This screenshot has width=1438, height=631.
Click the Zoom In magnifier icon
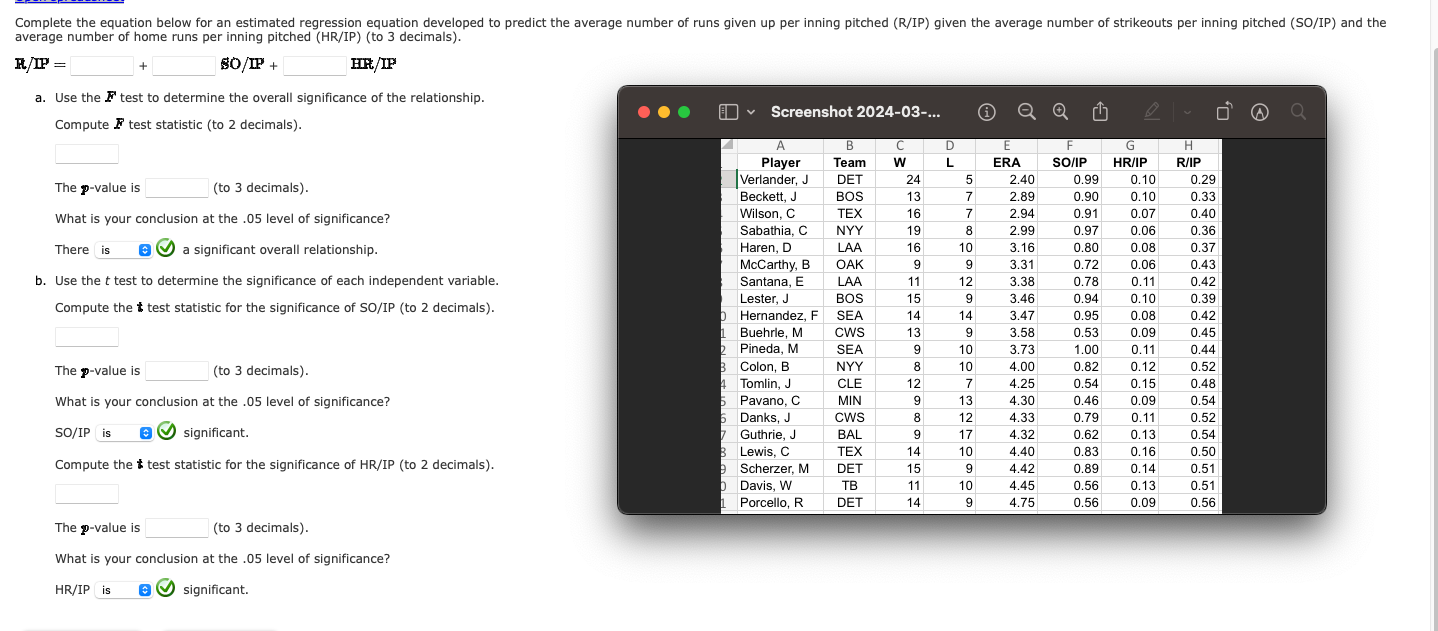click(1059, 112)
